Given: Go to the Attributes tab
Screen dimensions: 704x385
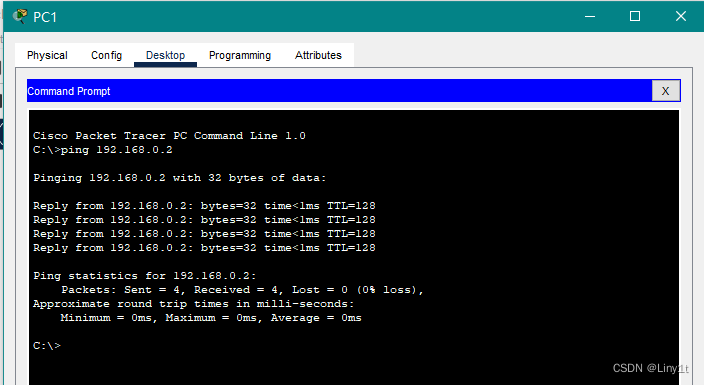Looking at the screenshot, I should [318, 55].
